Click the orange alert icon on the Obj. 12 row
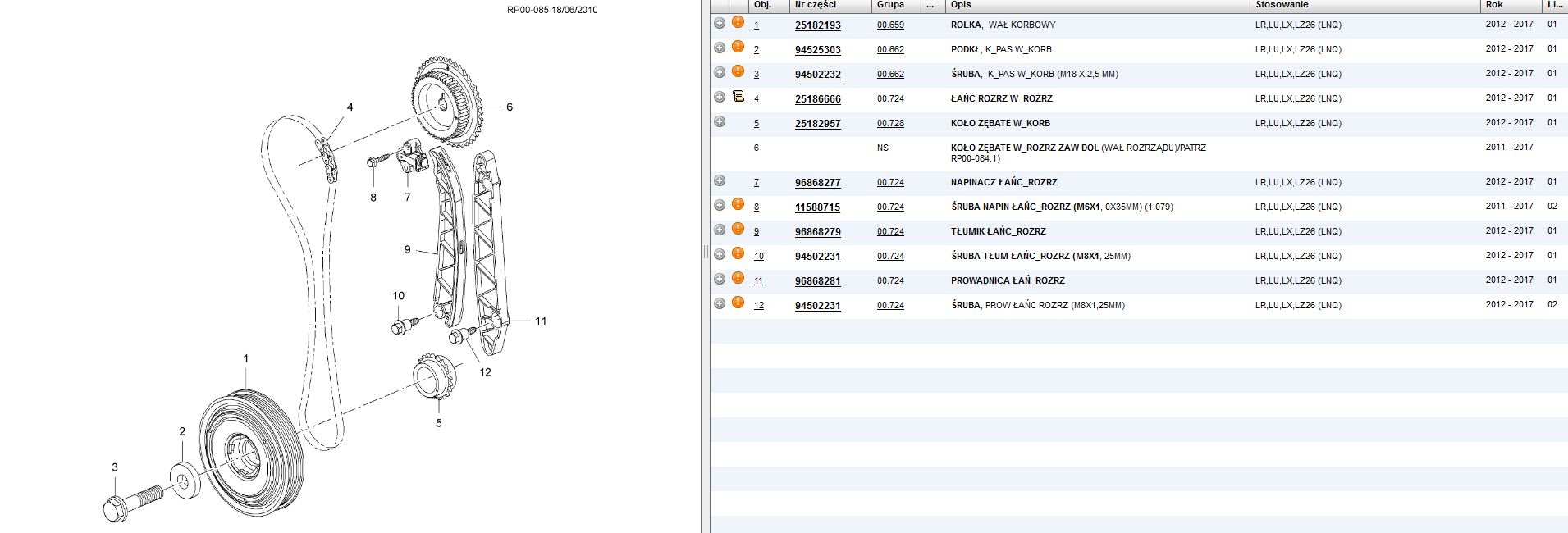Viewport: 1568px width, 533px height. 738,303
